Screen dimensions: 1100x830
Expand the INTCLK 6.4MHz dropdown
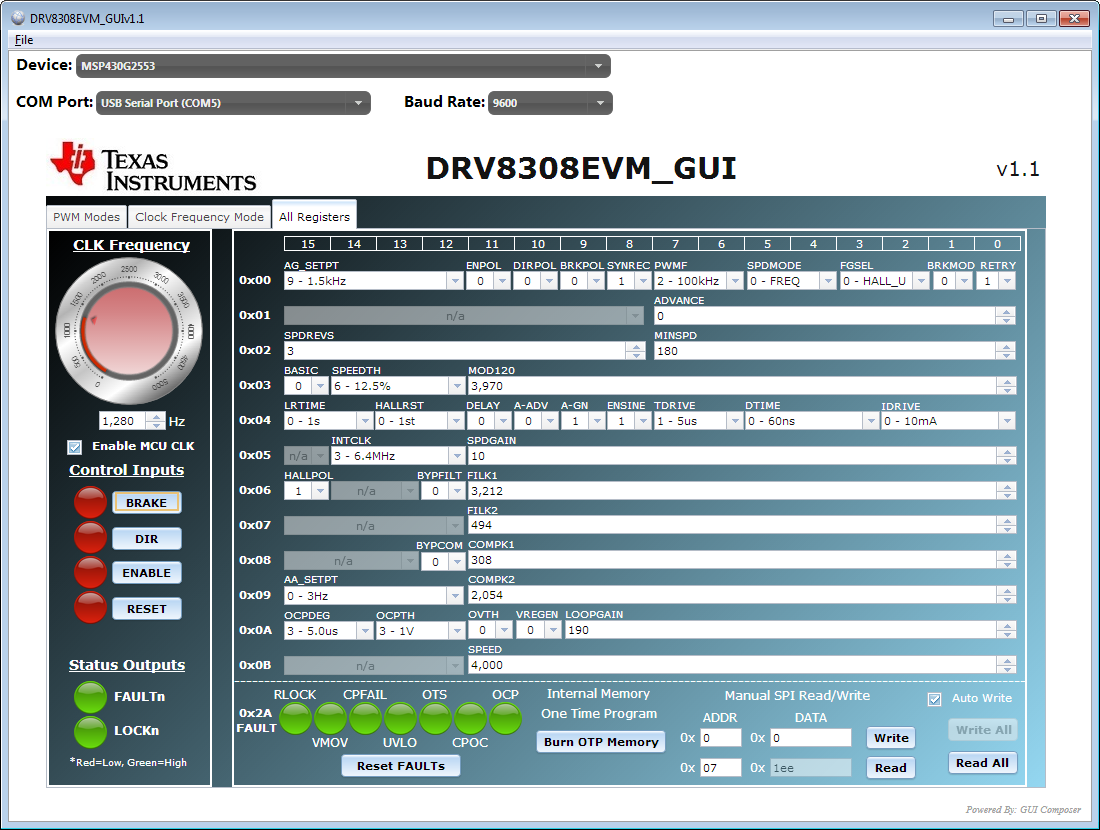coord(457,456)
